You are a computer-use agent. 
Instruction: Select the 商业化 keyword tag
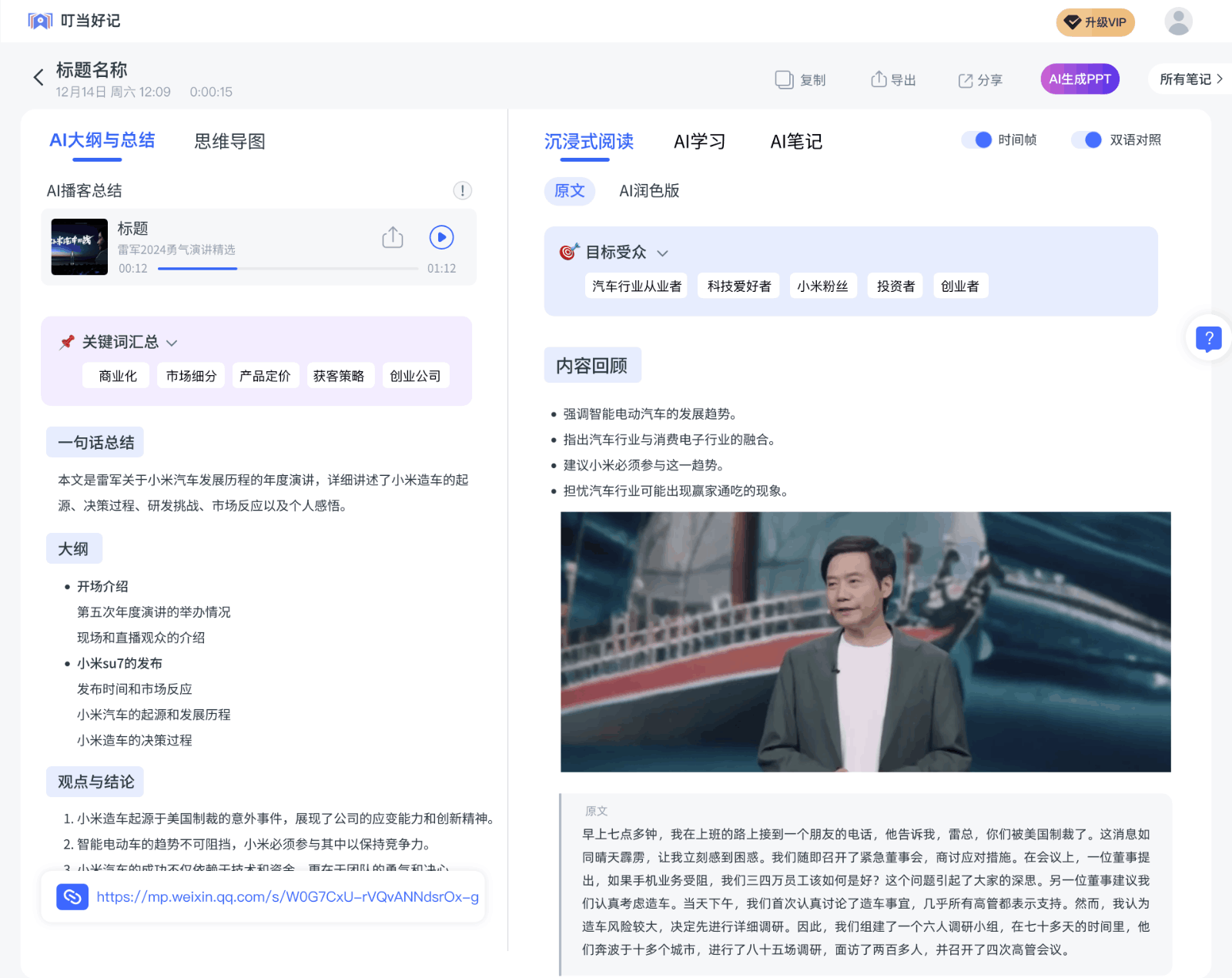tap(117, 376)
